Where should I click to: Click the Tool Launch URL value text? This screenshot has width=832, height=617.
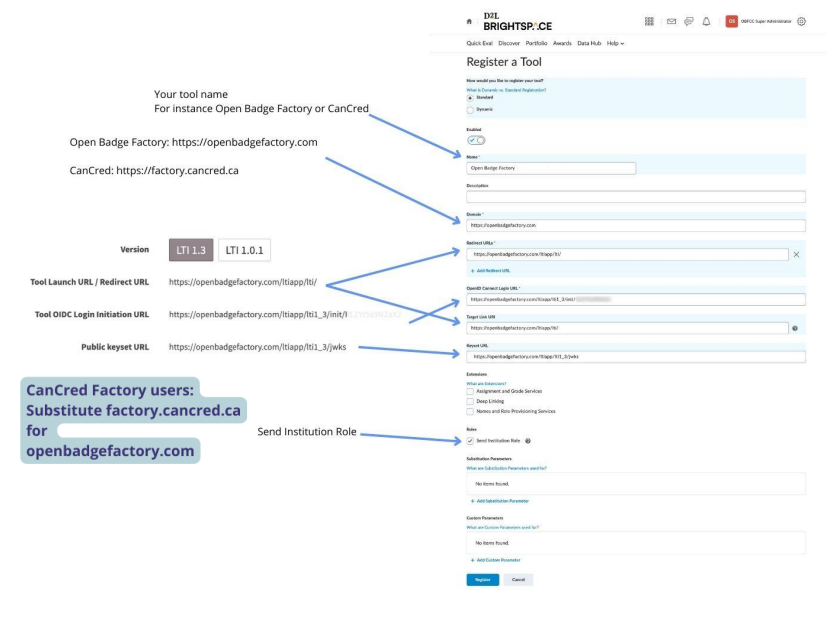(242, 282)
